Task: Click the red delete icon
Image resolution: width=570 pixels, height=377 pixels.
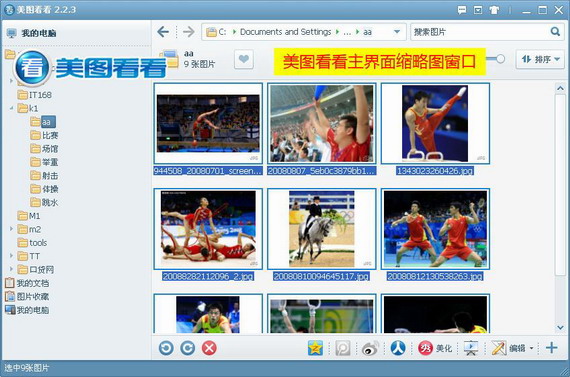Action: 209,348
